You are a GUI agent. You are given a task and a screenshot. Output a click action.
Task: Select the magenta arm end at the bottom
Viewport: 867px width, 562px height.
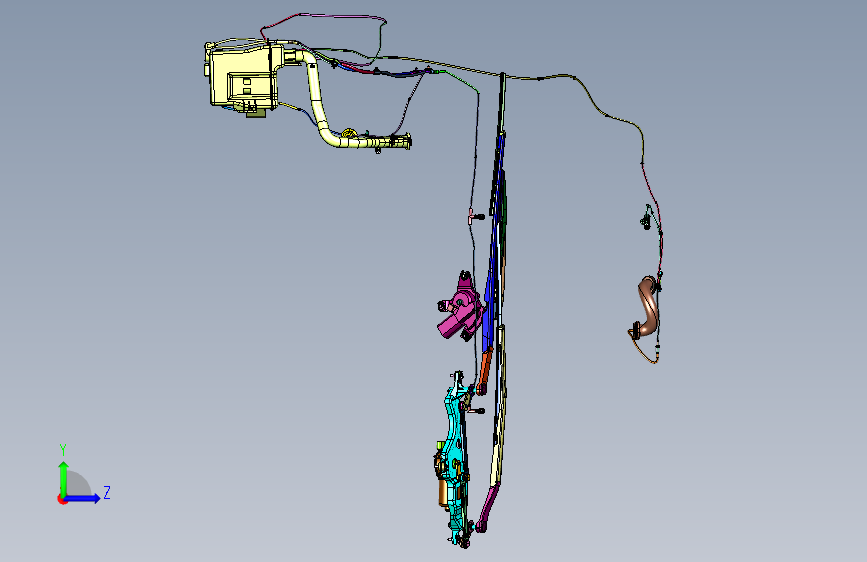coord(488,507)
